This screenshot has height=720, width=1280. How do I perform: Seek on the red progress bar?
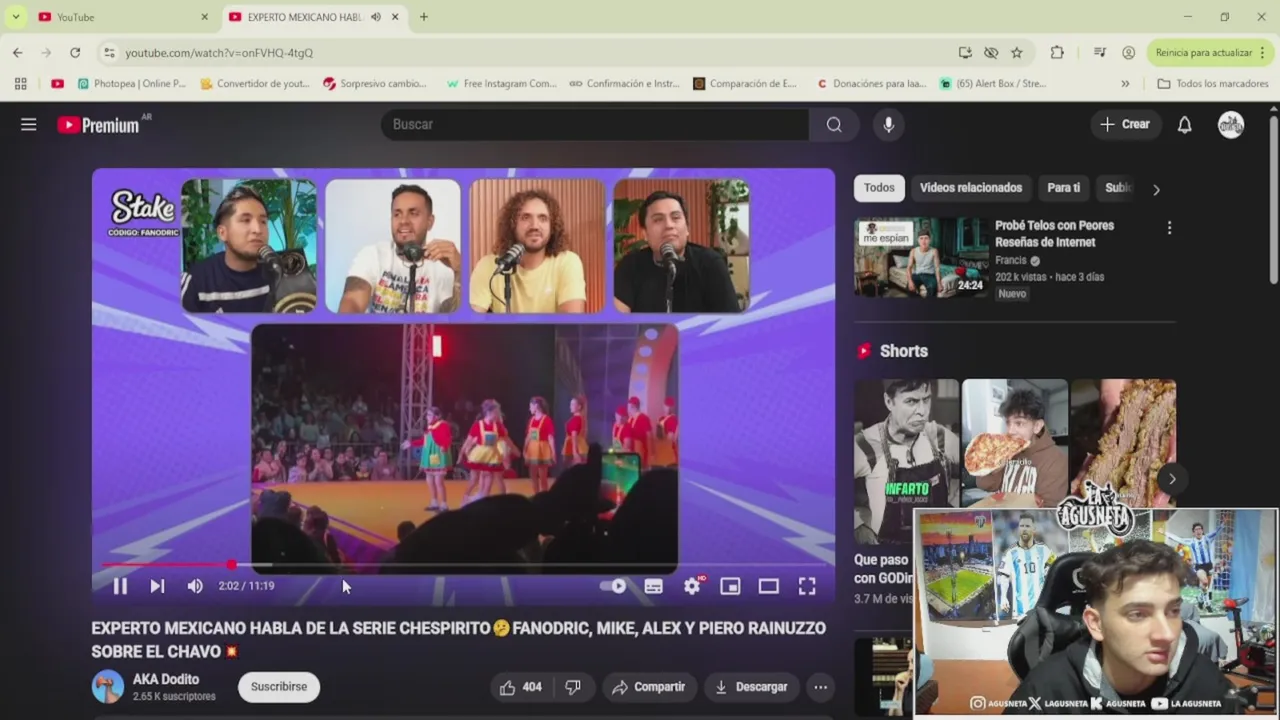click(464, 565)
